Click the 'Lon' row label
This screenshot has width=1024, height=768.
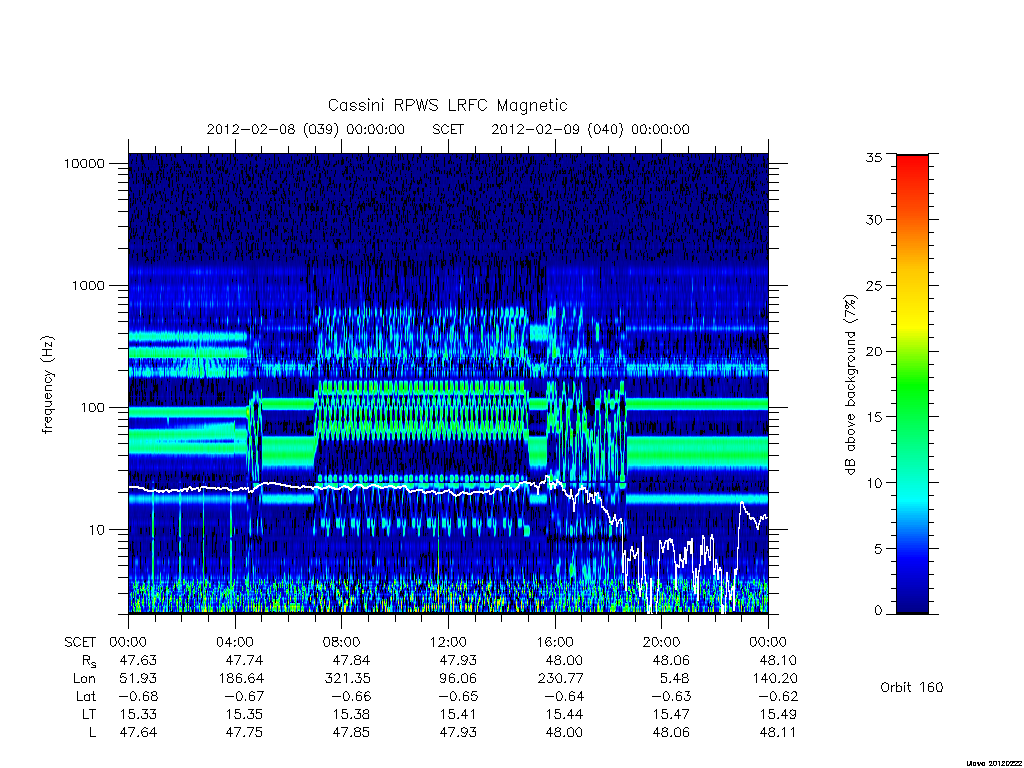pos(84,679)
